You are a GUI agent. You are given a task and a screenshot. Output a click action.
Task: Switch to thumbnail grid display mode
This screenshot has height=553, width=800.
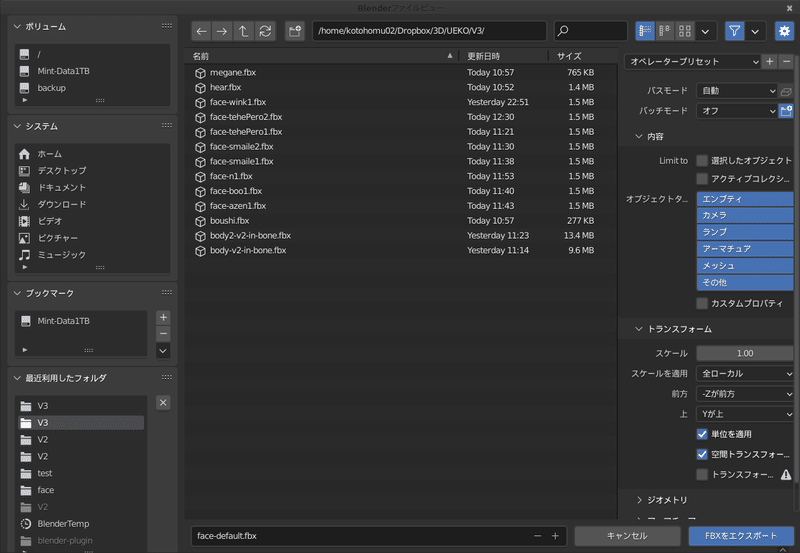click(x=685, y=31)
